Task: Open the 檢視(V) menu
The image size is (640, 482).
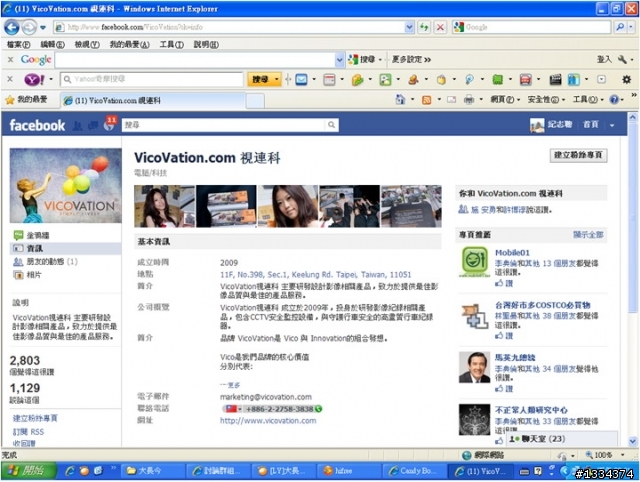Action: [87, 44]
